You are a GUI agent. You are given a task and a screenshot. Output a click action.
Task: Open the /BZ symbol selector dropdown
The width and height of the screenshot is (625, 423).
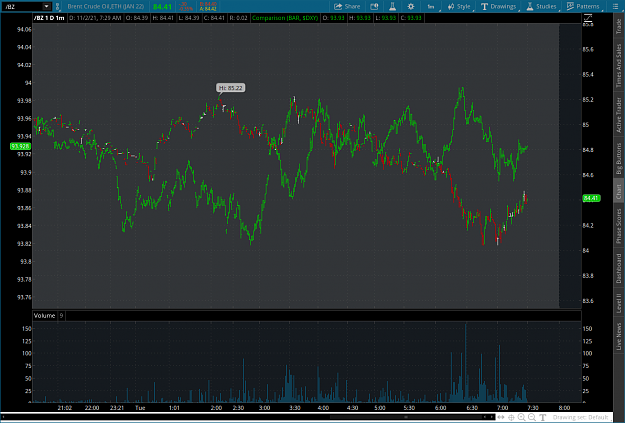click(47, 6)
